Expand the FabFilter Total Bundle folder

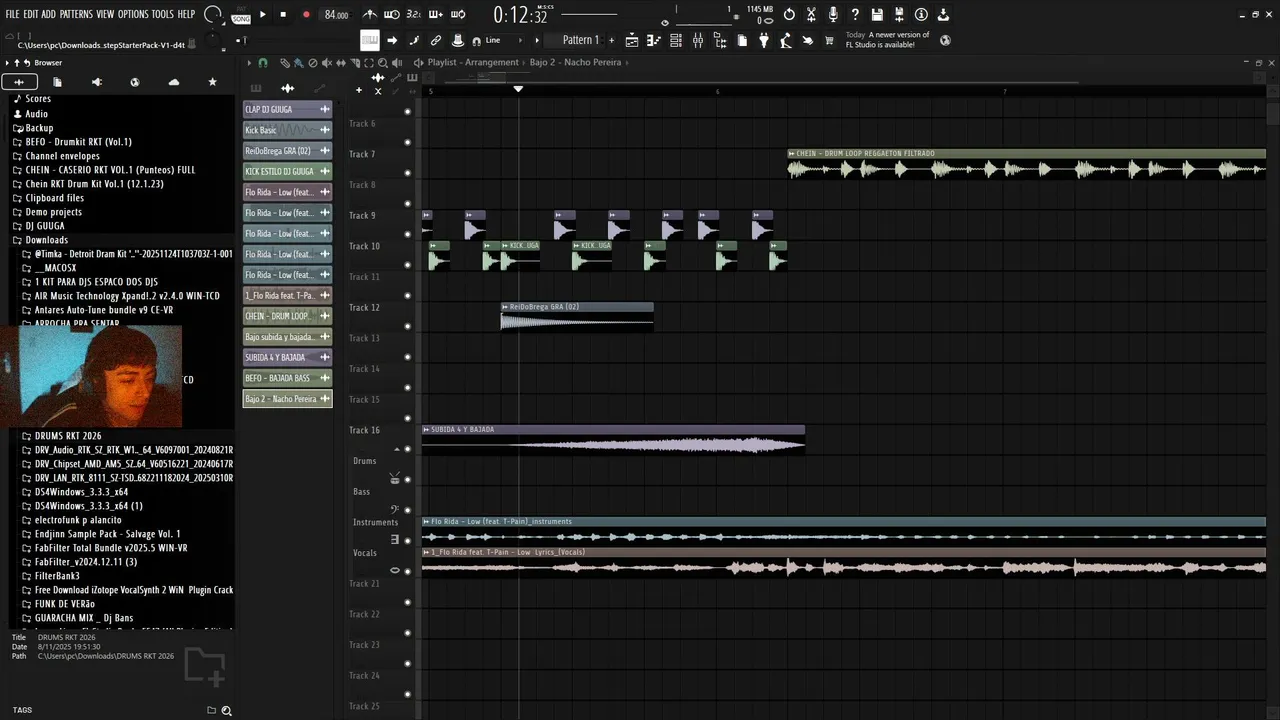[105, 548]
